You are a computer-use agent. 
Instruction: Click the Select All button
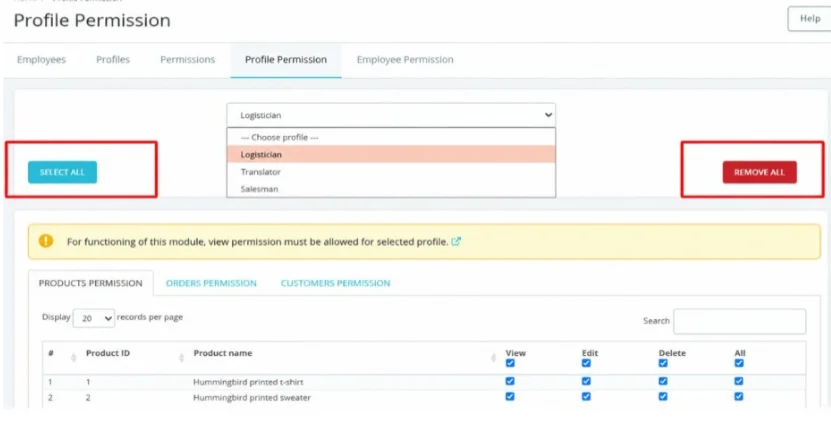pyautogui.click(x=63, y=172)
